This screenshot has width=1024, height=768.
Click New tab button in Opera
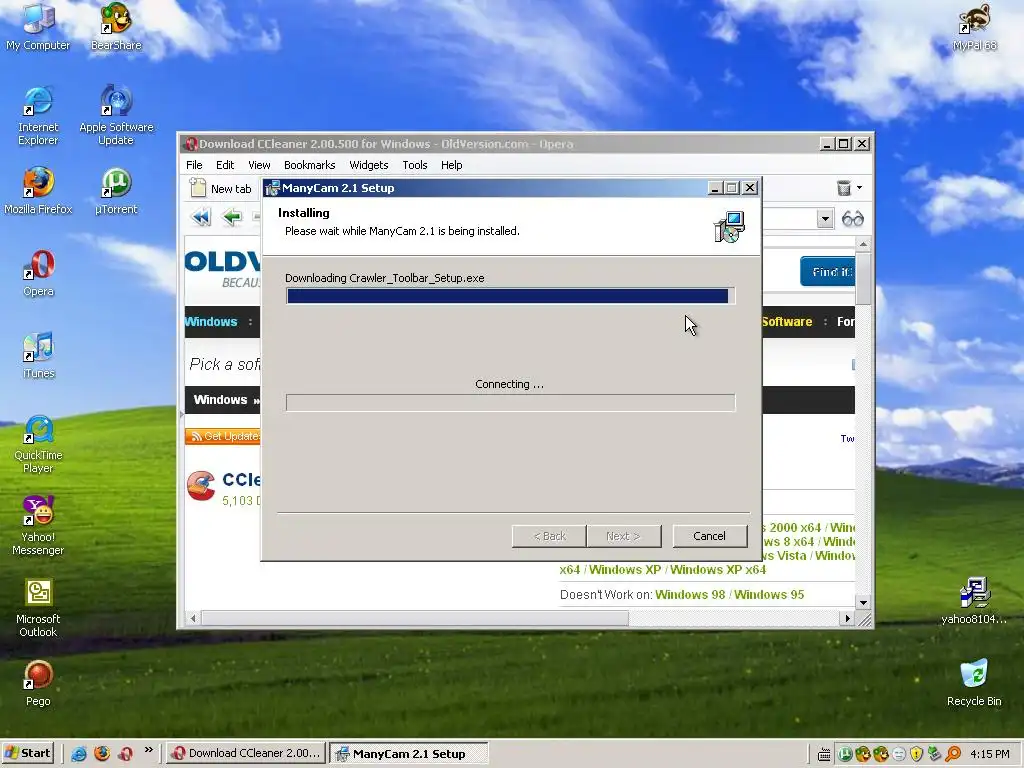(x=221, y=189)
